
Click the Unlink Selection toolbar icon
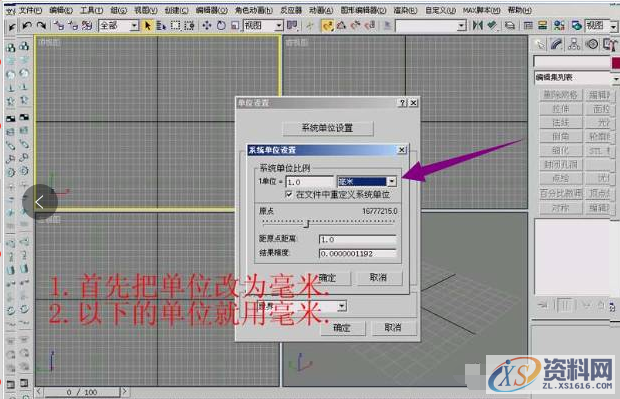(73, 26)
